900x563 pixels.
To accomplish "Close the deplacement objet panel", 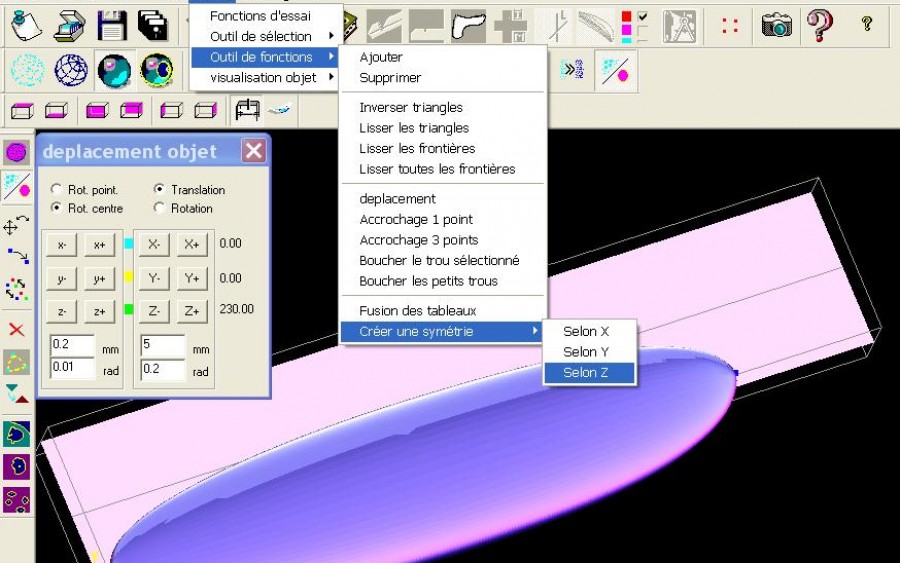I will click(254, 151).
